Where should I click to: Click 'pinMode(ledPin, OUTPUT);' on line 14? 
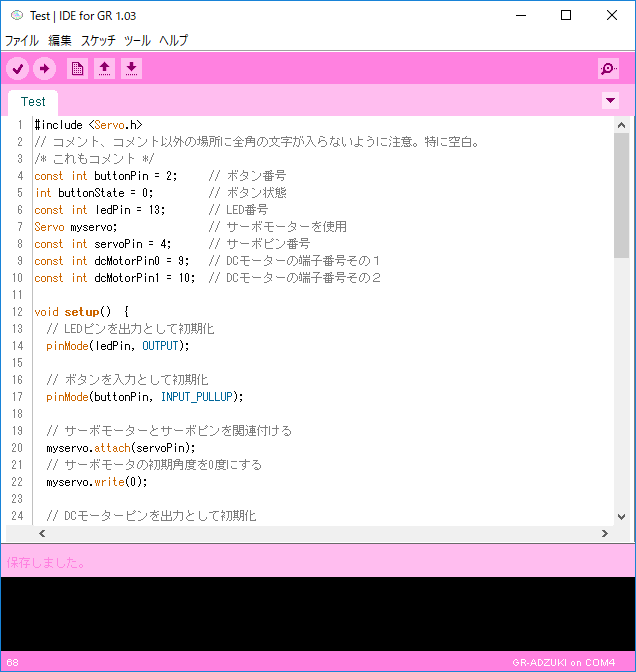117,346
